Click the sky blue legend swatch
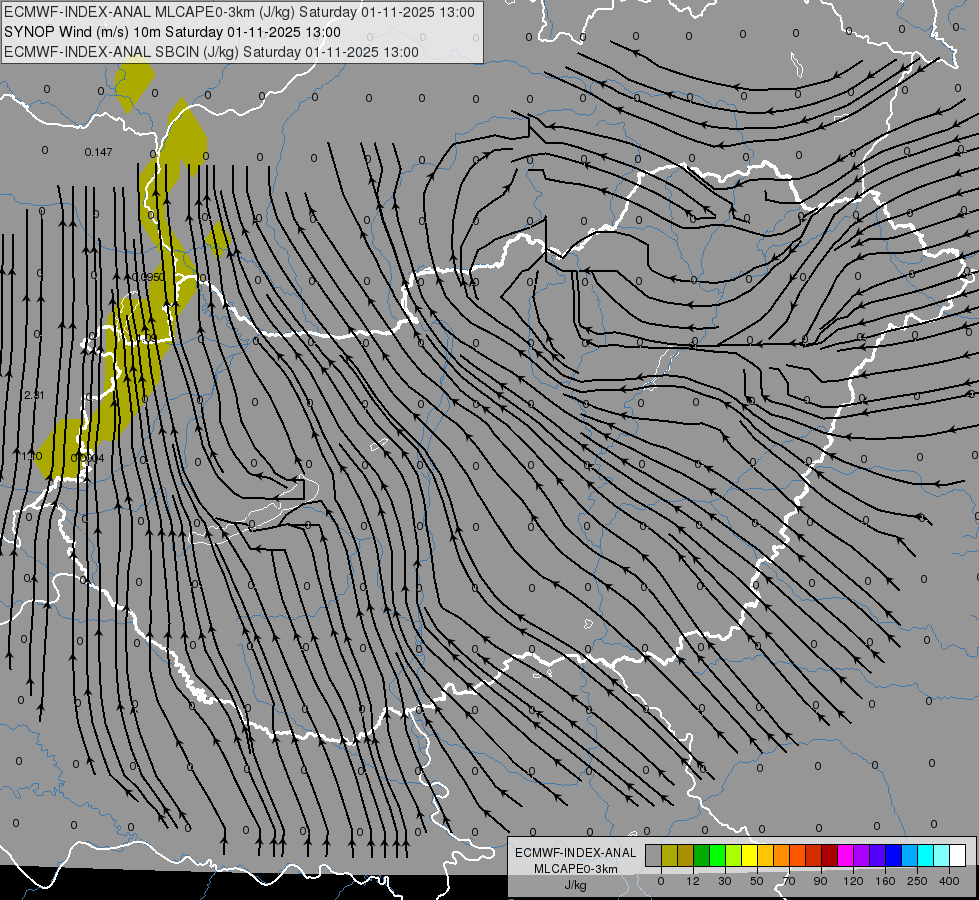 pyautogui.click(x=910, y=855)
